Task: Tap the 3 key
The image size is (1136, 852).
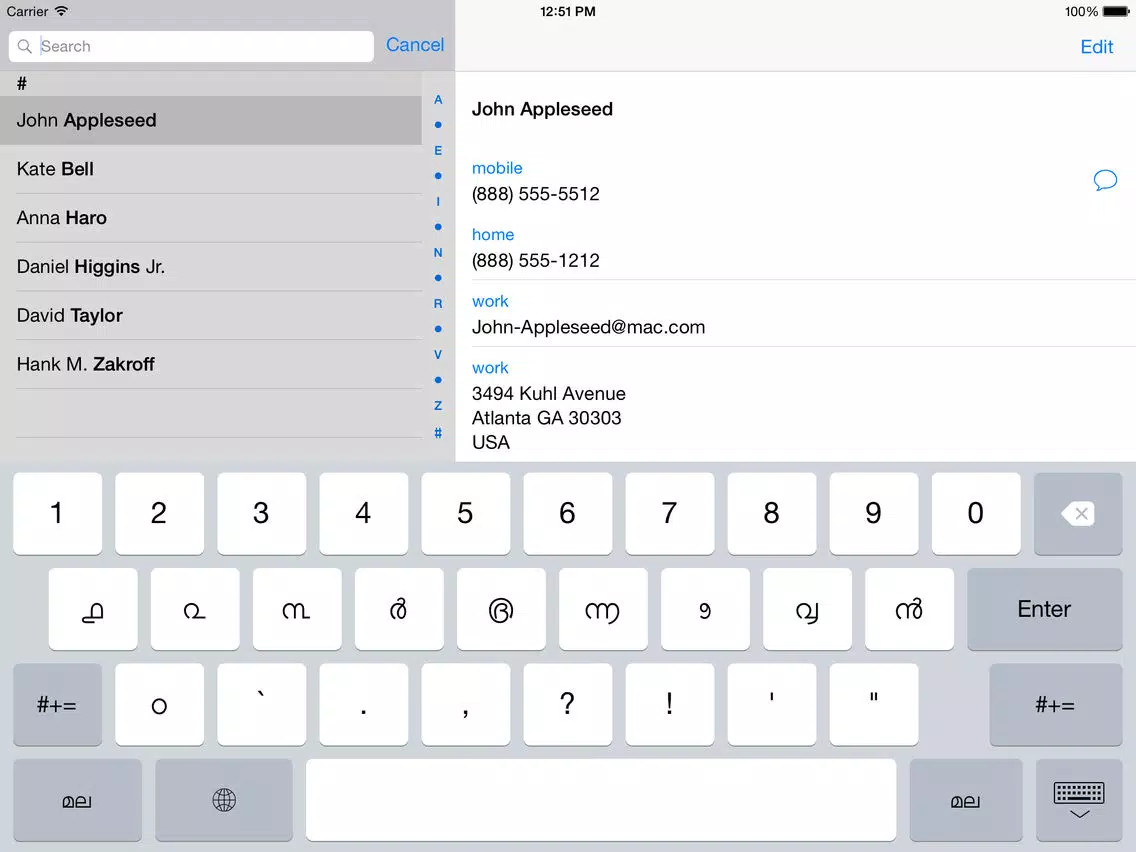Action: point(262,514)
